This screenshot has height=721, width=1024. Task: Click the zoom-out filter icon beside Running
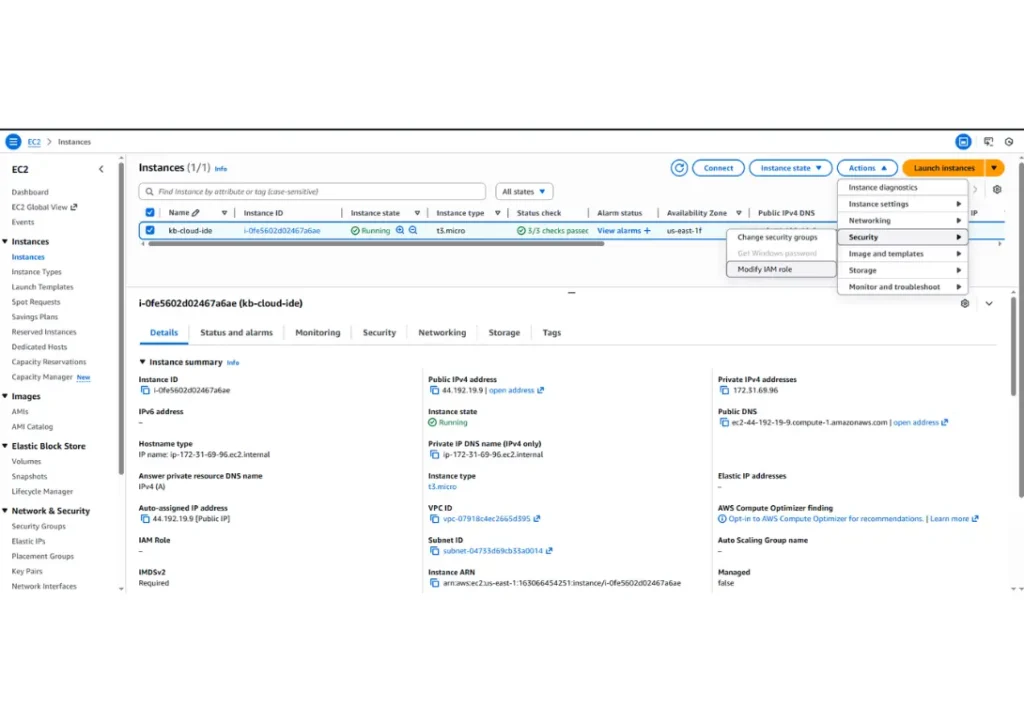(x=413, y=230)
